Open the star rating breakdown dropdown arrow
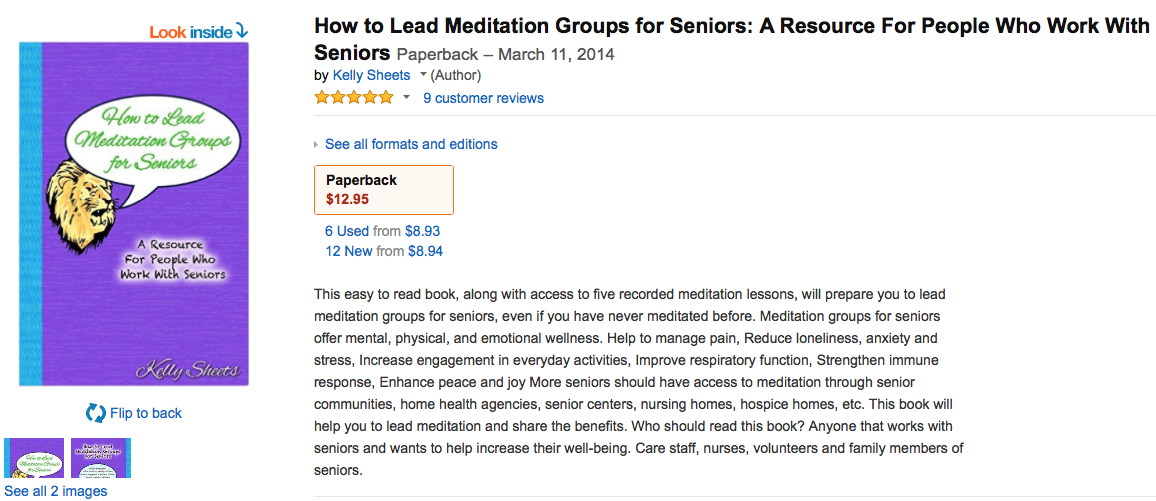 (406, 98)
